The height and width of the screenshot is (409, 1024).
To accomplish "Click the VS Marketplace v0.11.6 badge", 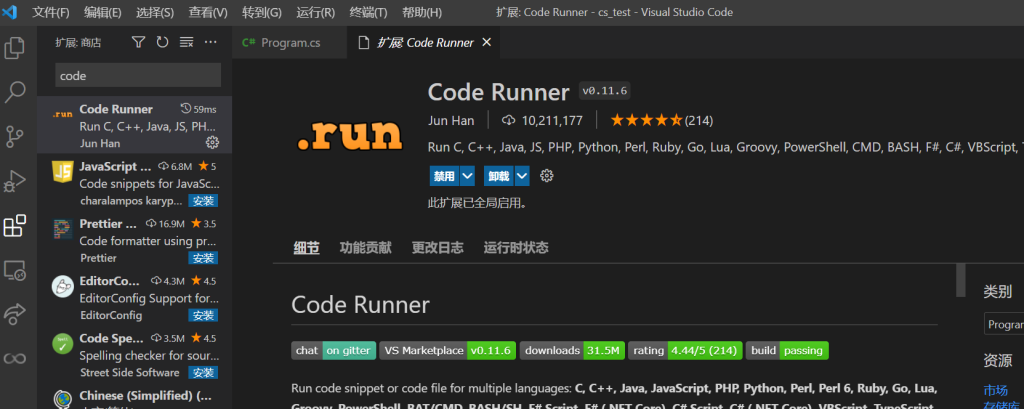I will [x=447, y=350].
